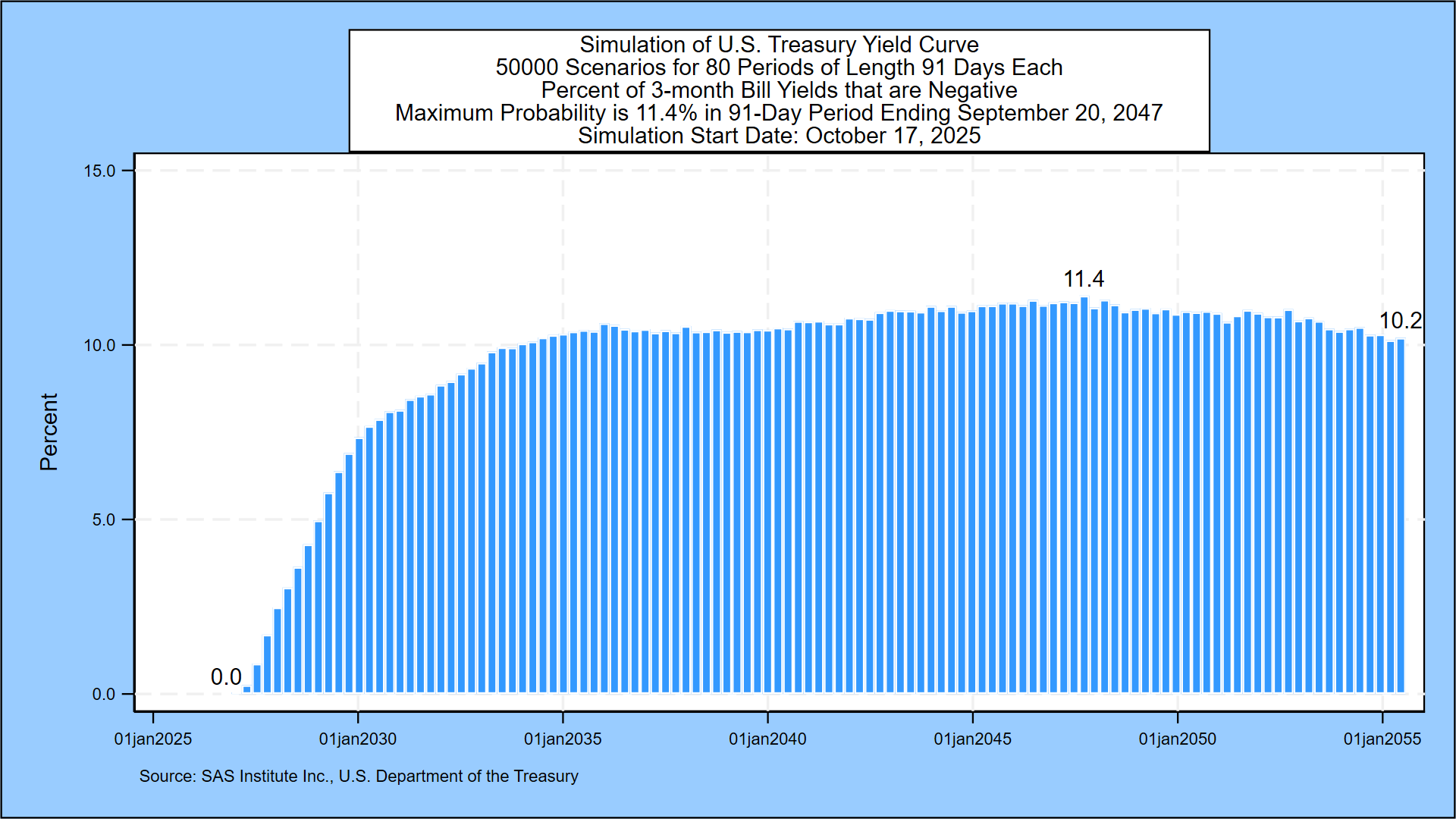
Task: Click the 10.0 y-axis tick label
Action: coord(99,346)
